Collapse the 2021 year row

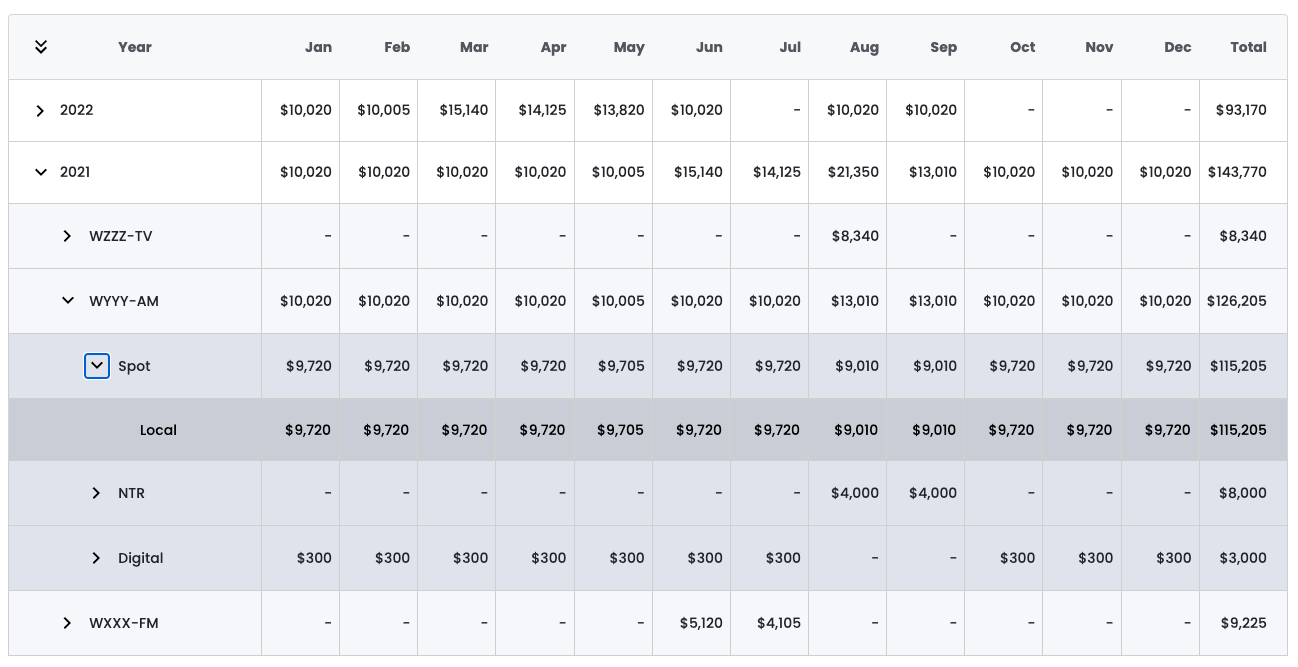[x=40, y=172]
